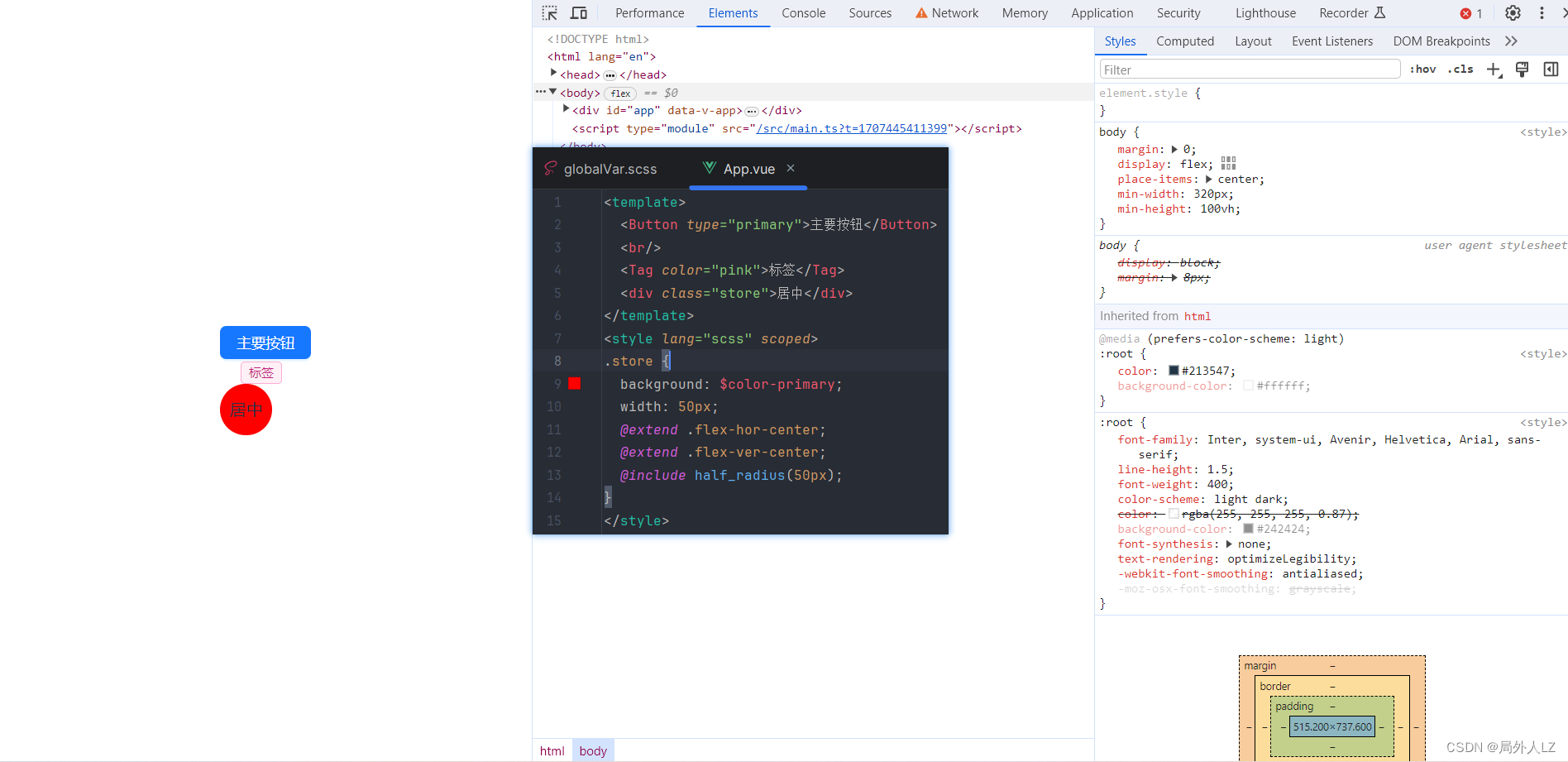Toggle the device toolbar icon
1568x762 pixels.
[579, 13]
